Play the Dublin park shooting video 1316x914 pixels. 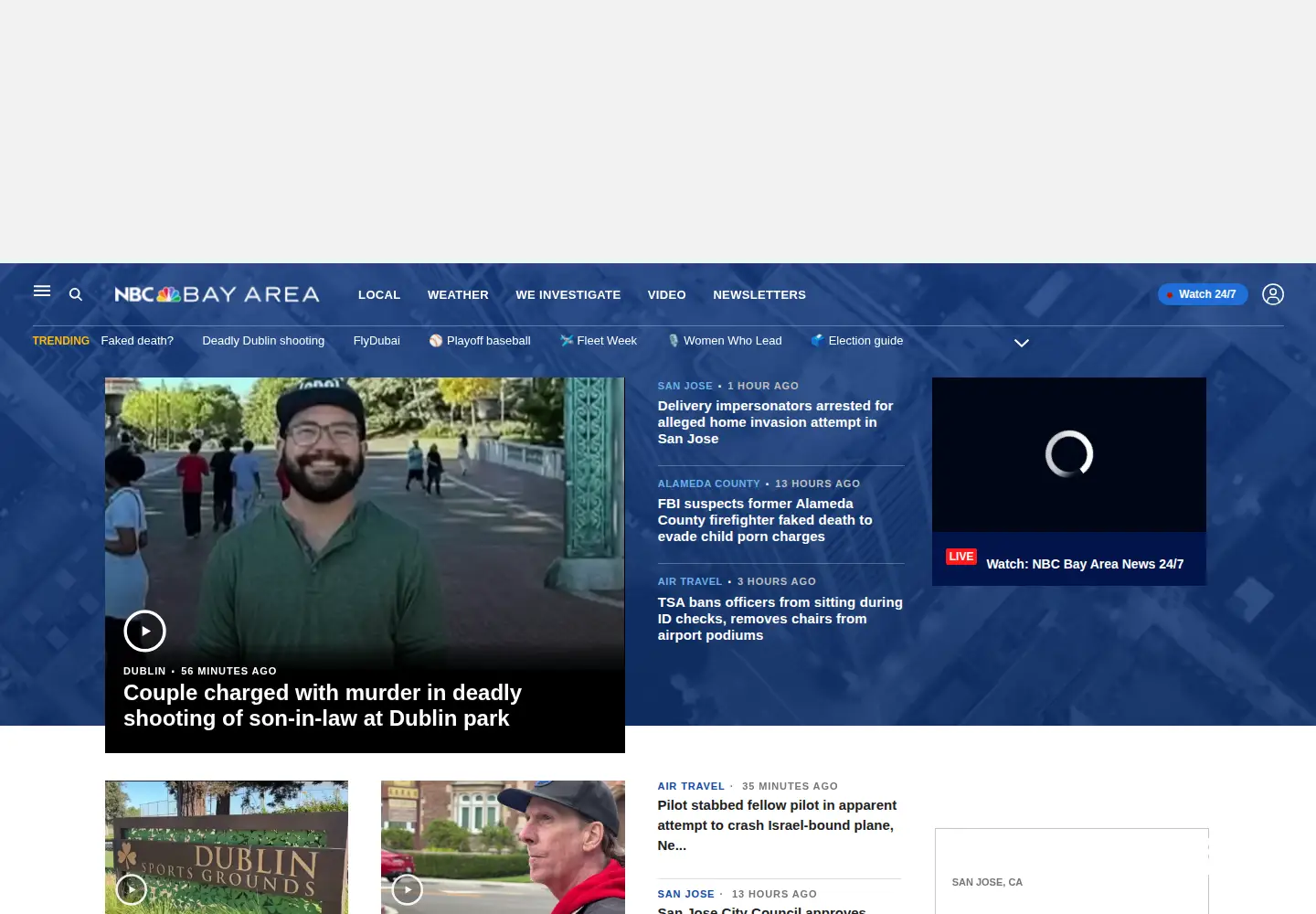click(x=144, y=631)
